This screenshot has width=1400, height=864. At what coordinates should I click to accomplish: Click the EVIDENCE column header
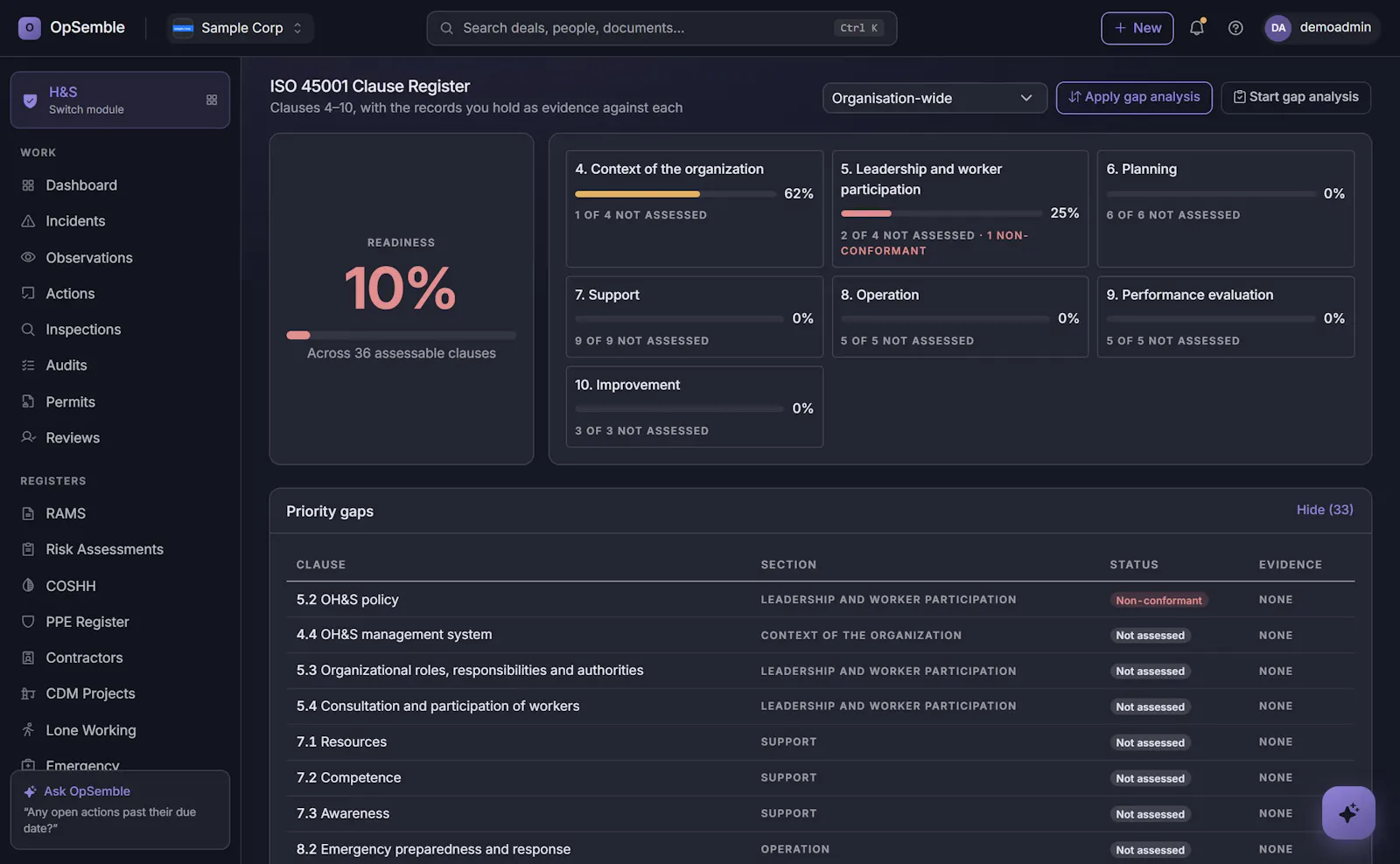pyautogui.click(x=1290, y=565)
